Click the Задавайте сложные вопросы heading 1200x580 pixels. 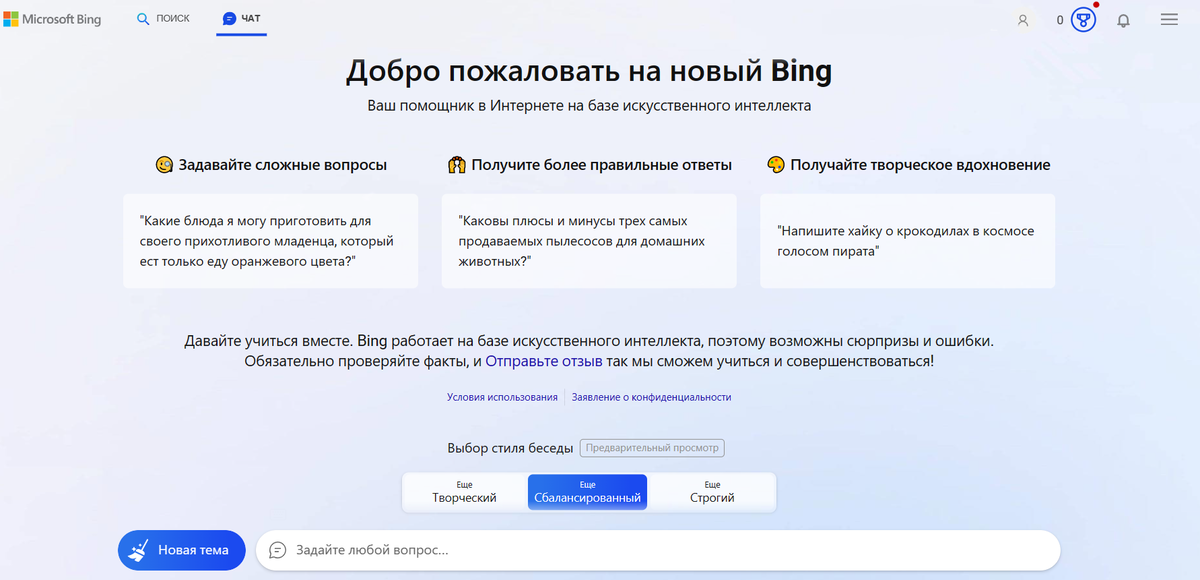tap(271, 165)
